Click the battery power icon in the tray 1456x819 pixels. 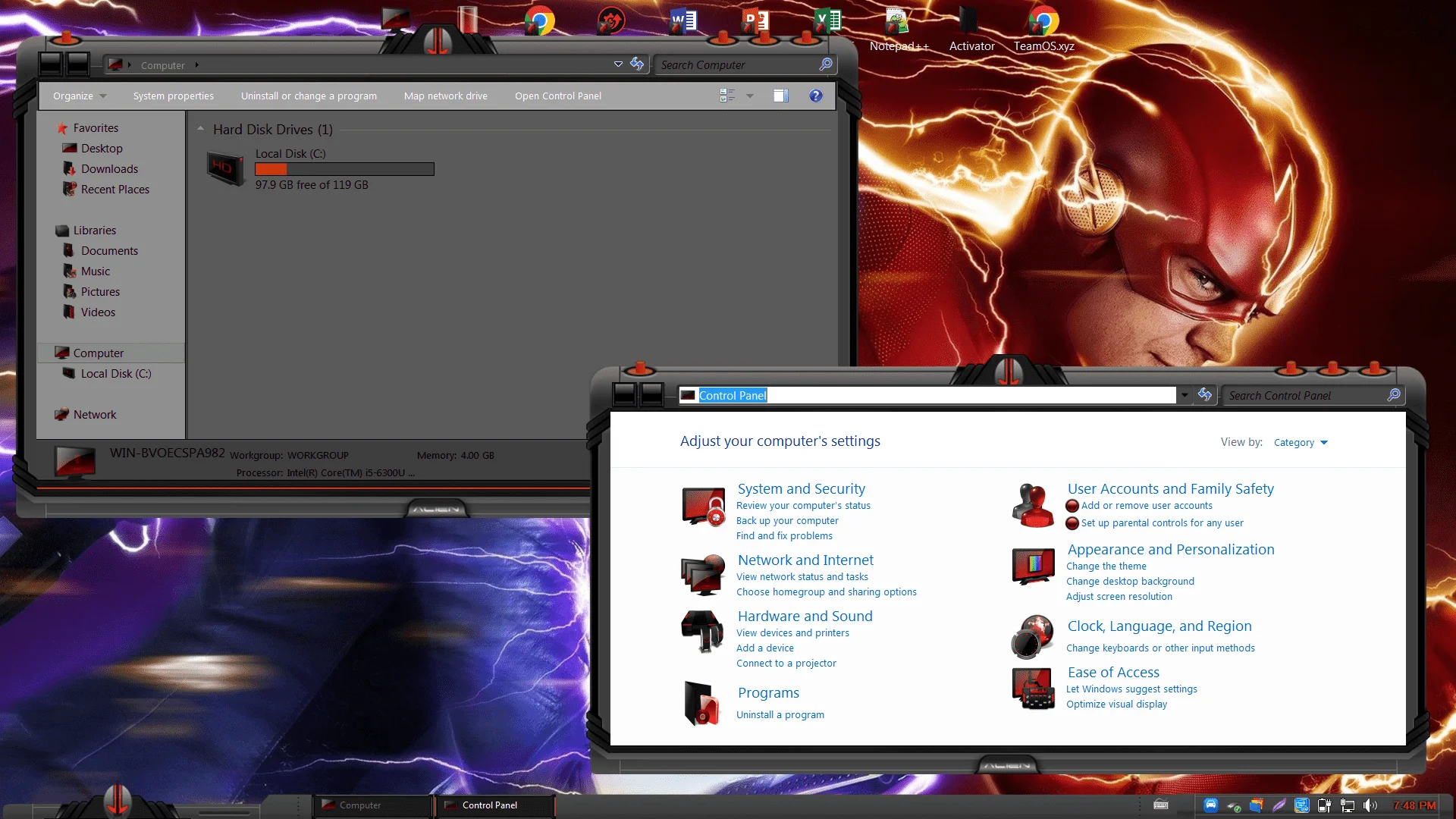1324,805
